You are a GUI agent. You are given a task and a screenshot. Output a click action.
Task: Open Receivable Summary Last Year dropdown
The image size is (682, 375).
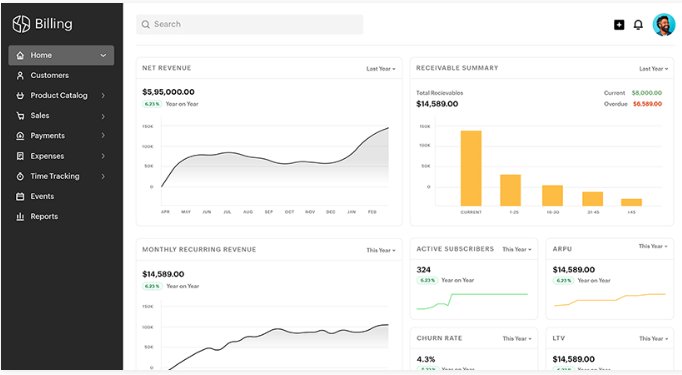point(653,69)
